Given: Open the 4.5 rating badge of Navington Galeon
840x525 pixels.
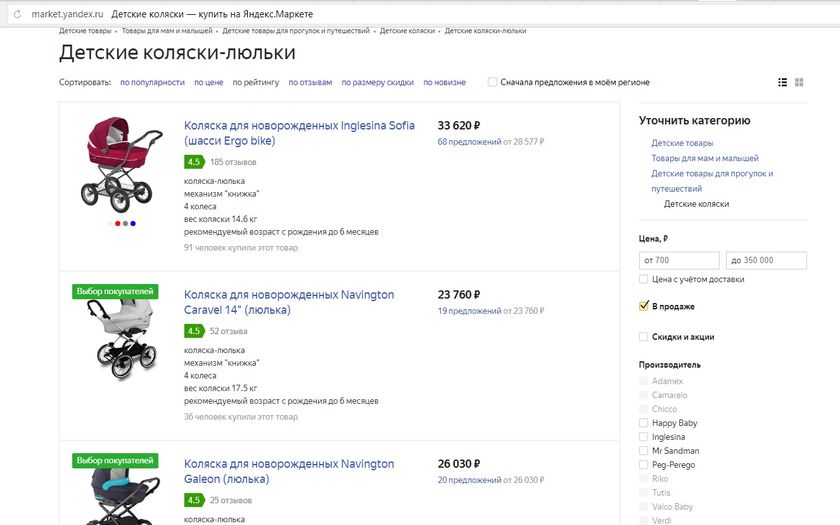Looking at the screenshot, I should [194, 500].
